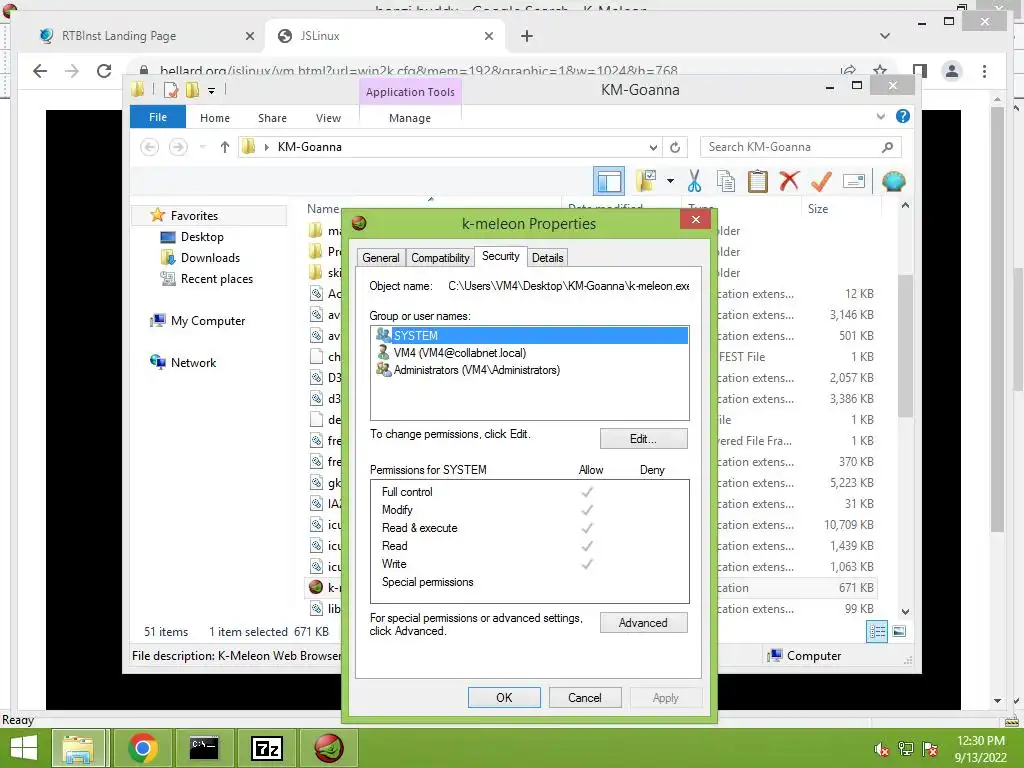The width and height of the screenshot is (1024, 768).
Task: Open Customize Quick Access Toolbar dropdown
Action: pos(212,91)
